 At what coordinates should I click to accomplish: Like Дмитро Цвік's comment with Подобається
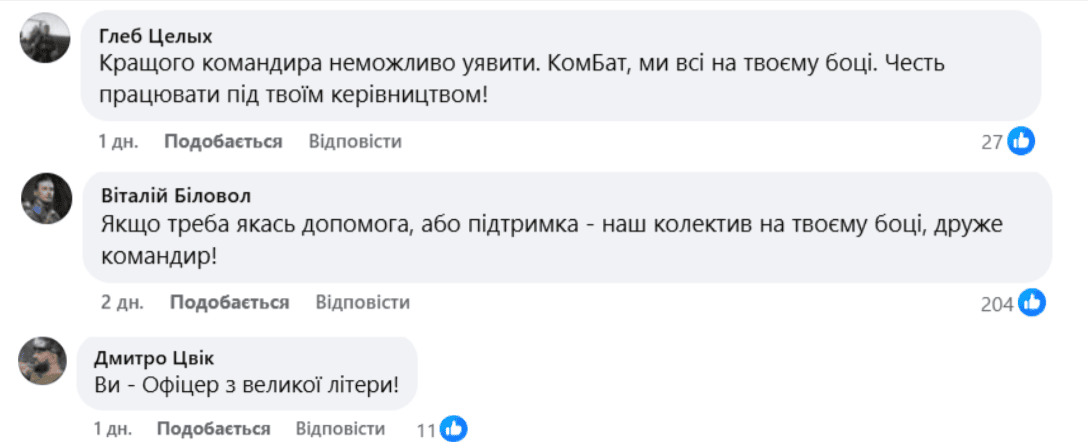click(x=214, y=428)
